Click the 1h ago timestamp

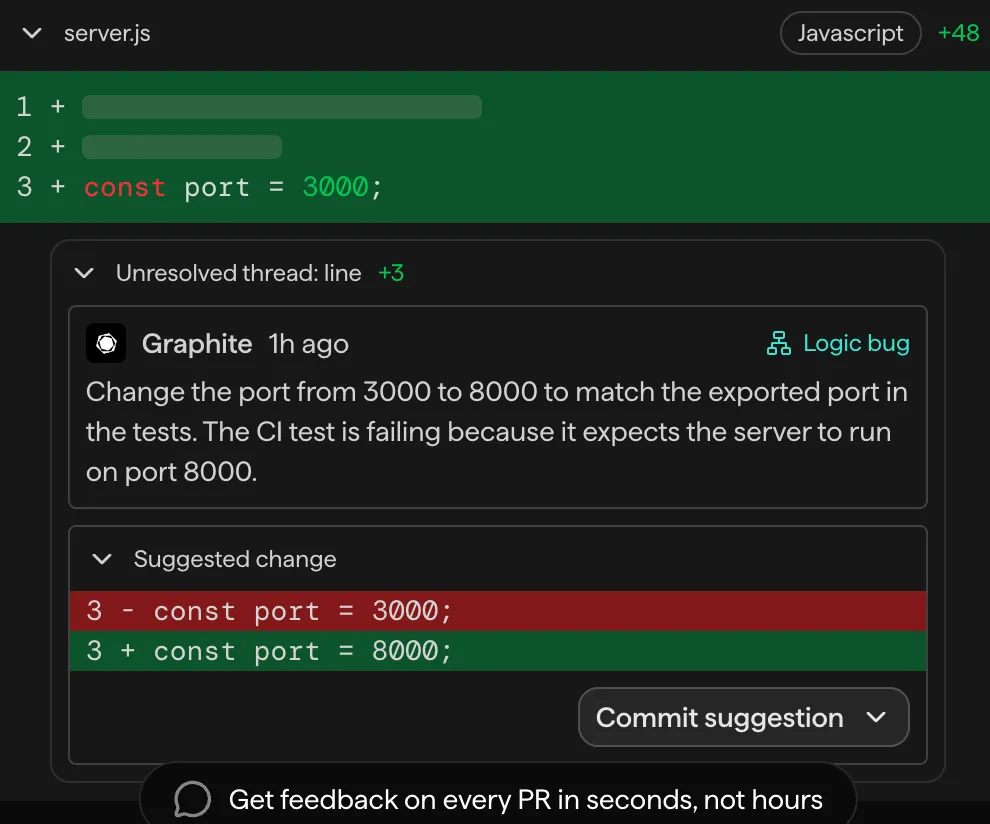tap(309, 344)
